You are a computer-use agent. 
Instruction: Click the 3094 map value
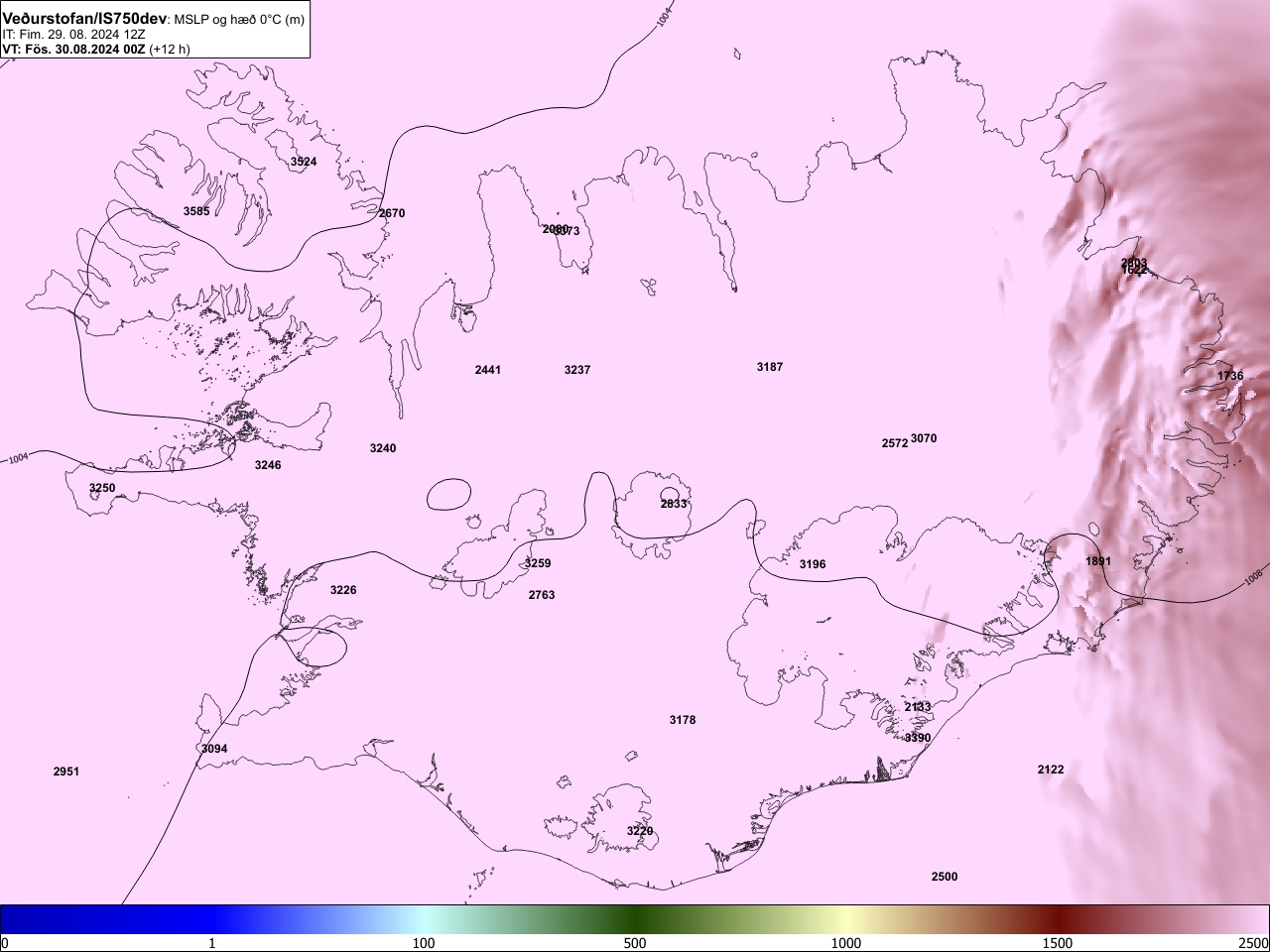tap(214, 749)
